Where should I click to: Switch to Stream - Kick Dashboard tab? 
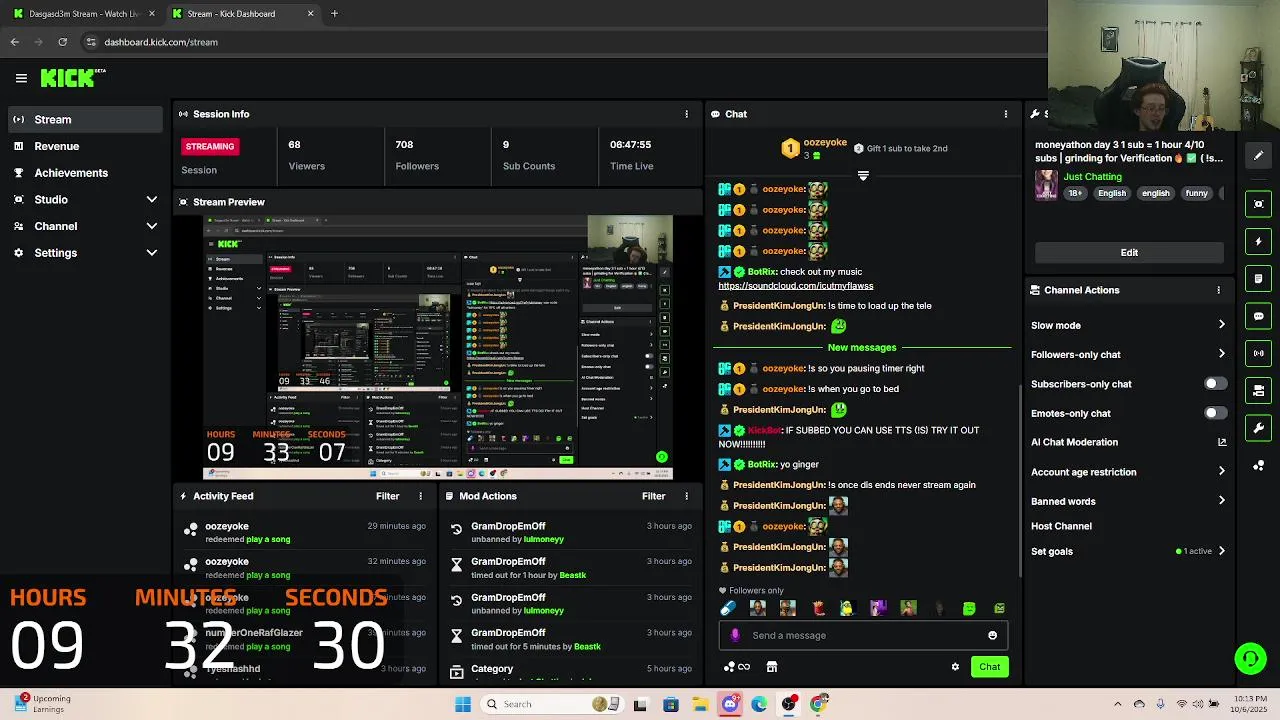point(241,14)
